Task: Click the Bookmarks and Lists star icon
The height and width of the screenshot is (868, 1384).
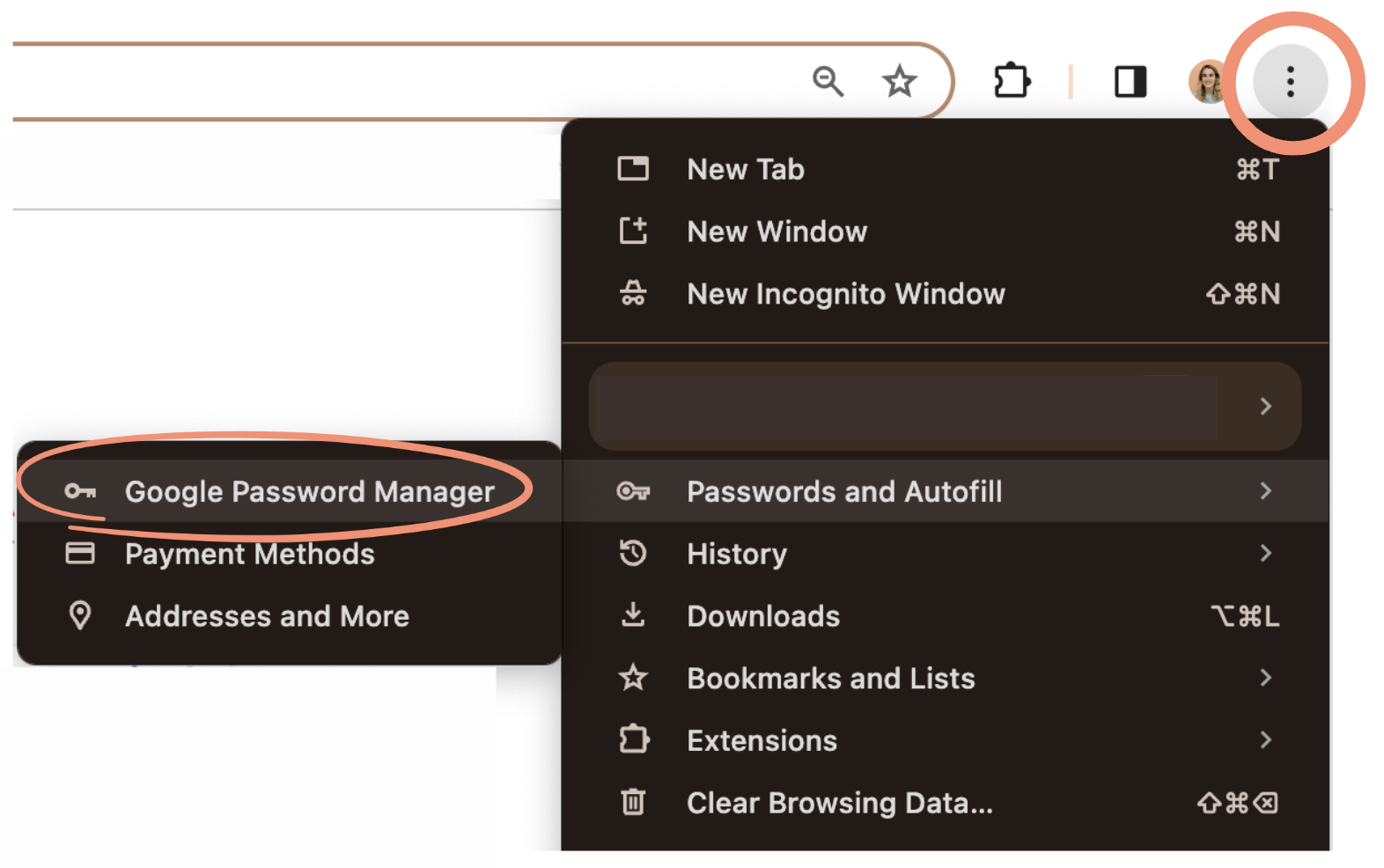Action: [x=633, y=678]
